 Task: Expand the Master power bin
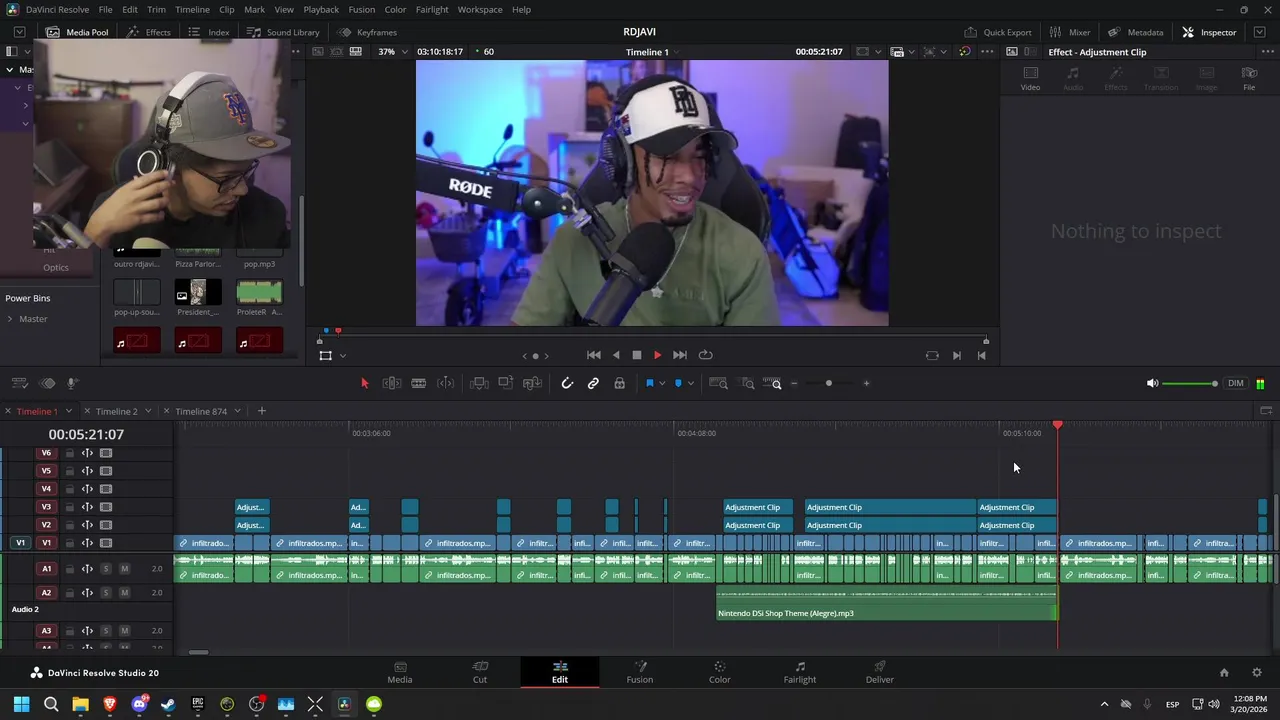(10, 319)
